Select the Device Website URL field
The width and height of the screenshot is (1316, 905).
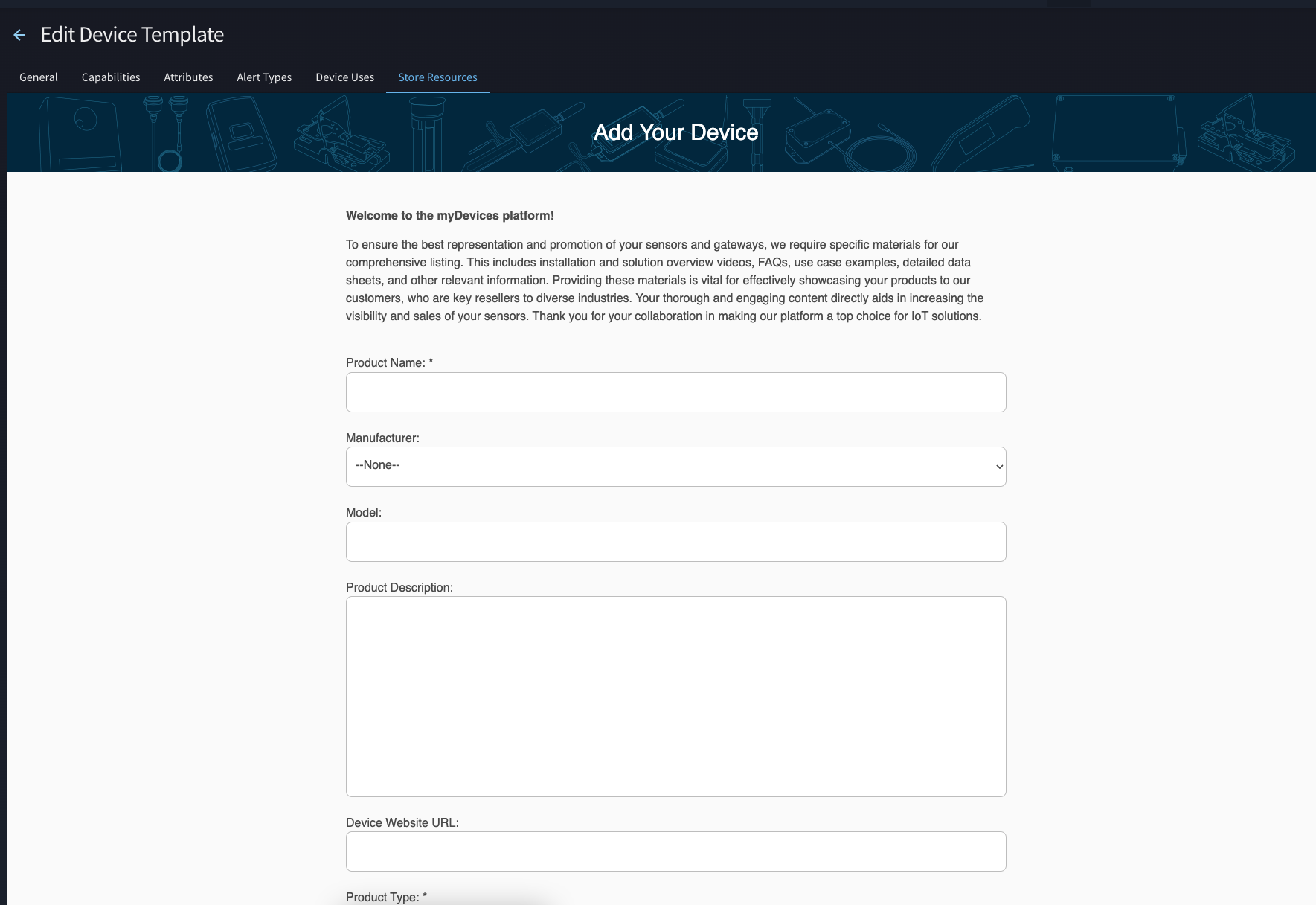click(675, 851)
